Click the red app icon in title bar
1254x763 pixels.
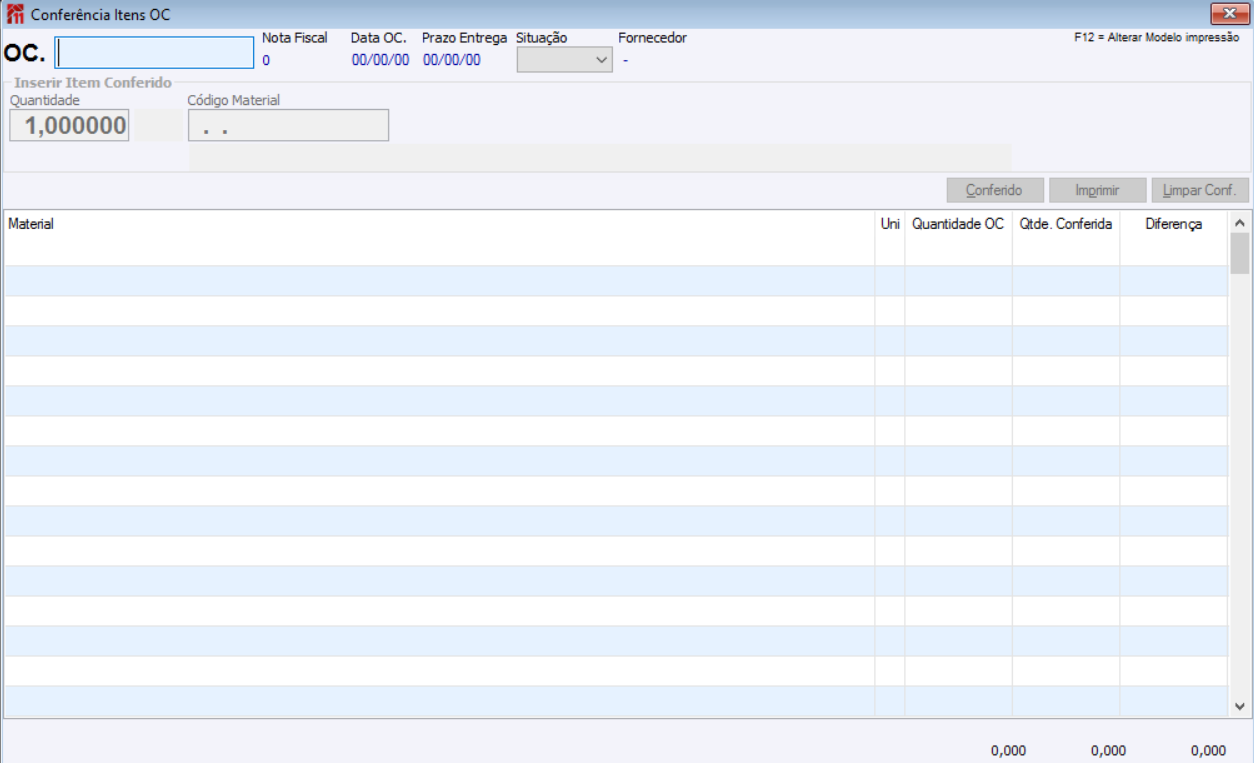click(15, 15)
